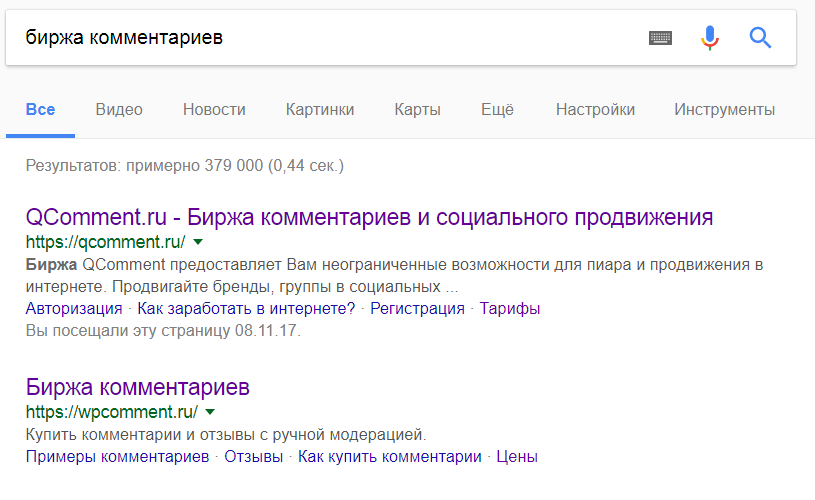Open Примеры комментариев sitelink
Viewport: 815px width, 500px height.
point(117,457)
